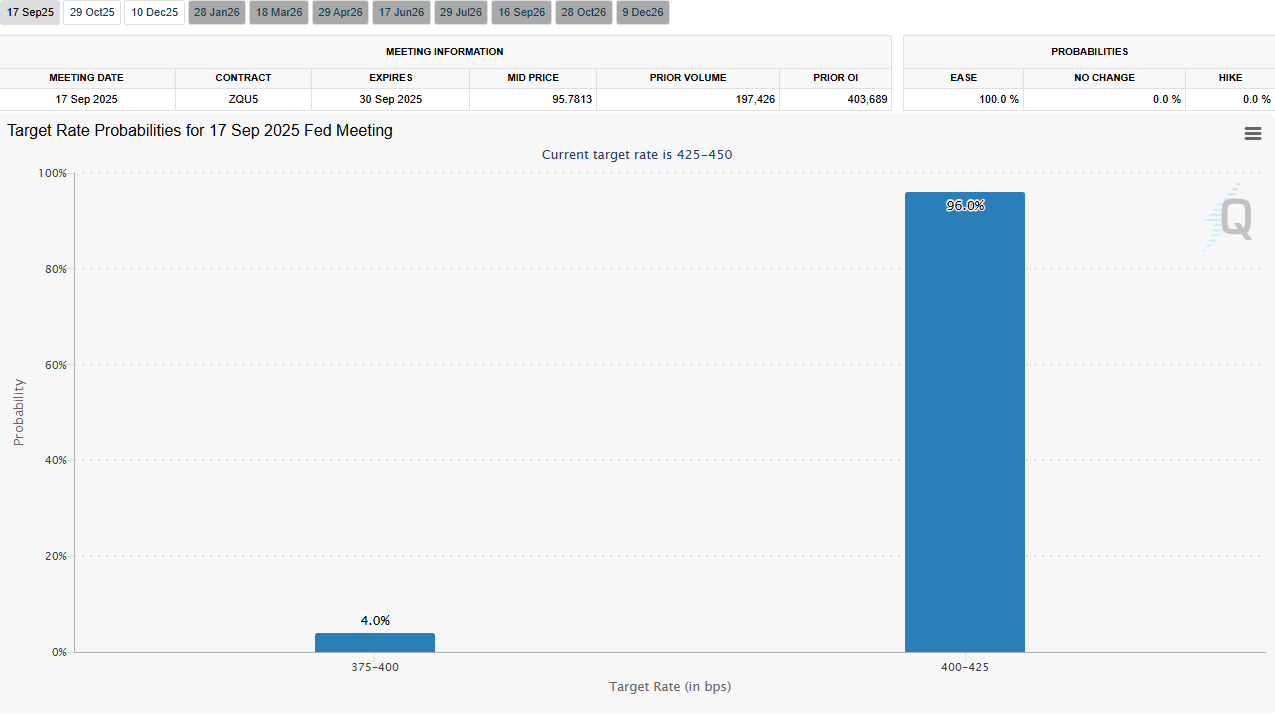
Task: Click the chart title for 17 Sep 2025
Action: [200, 131]
